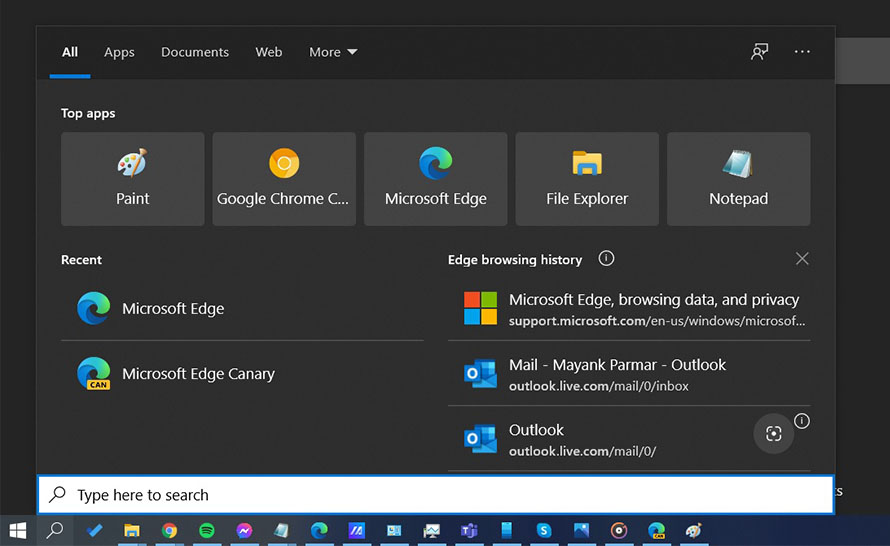Open Microsoft To Do from the taskbar

pyautogui.click(x=94, y=531)
